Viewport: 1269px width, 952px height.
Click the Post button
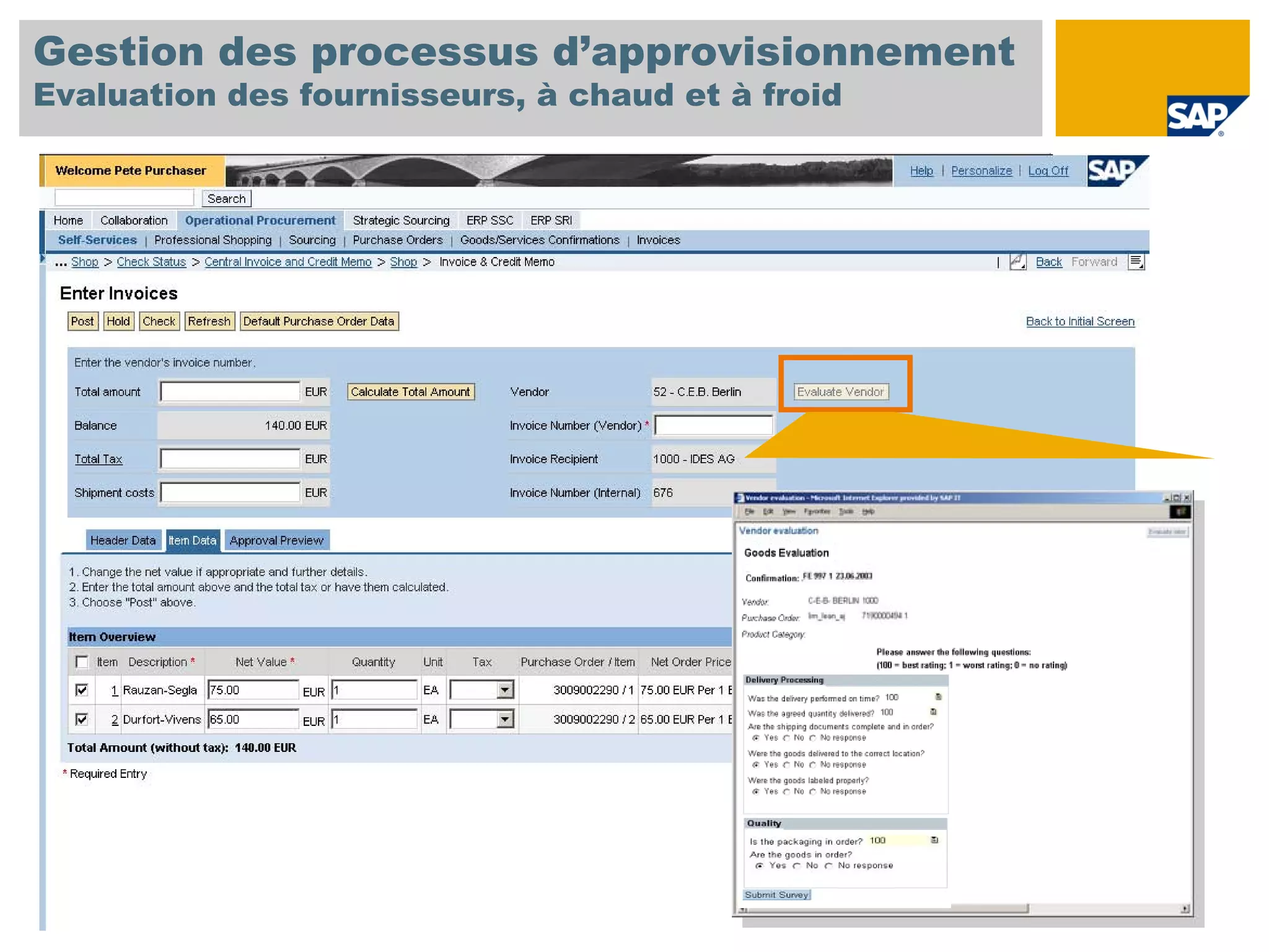(x=82, y=321)
